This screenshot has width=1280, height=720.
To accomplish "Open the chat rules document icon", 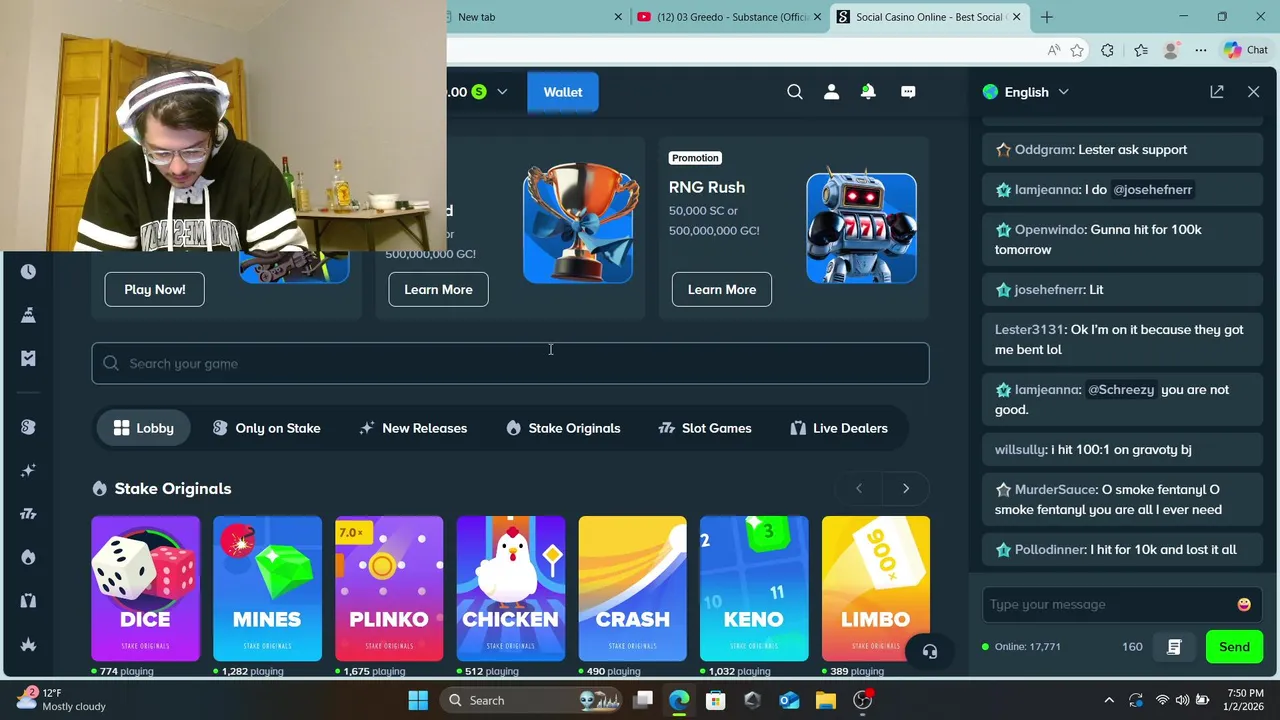I will tap(1174, 647).
